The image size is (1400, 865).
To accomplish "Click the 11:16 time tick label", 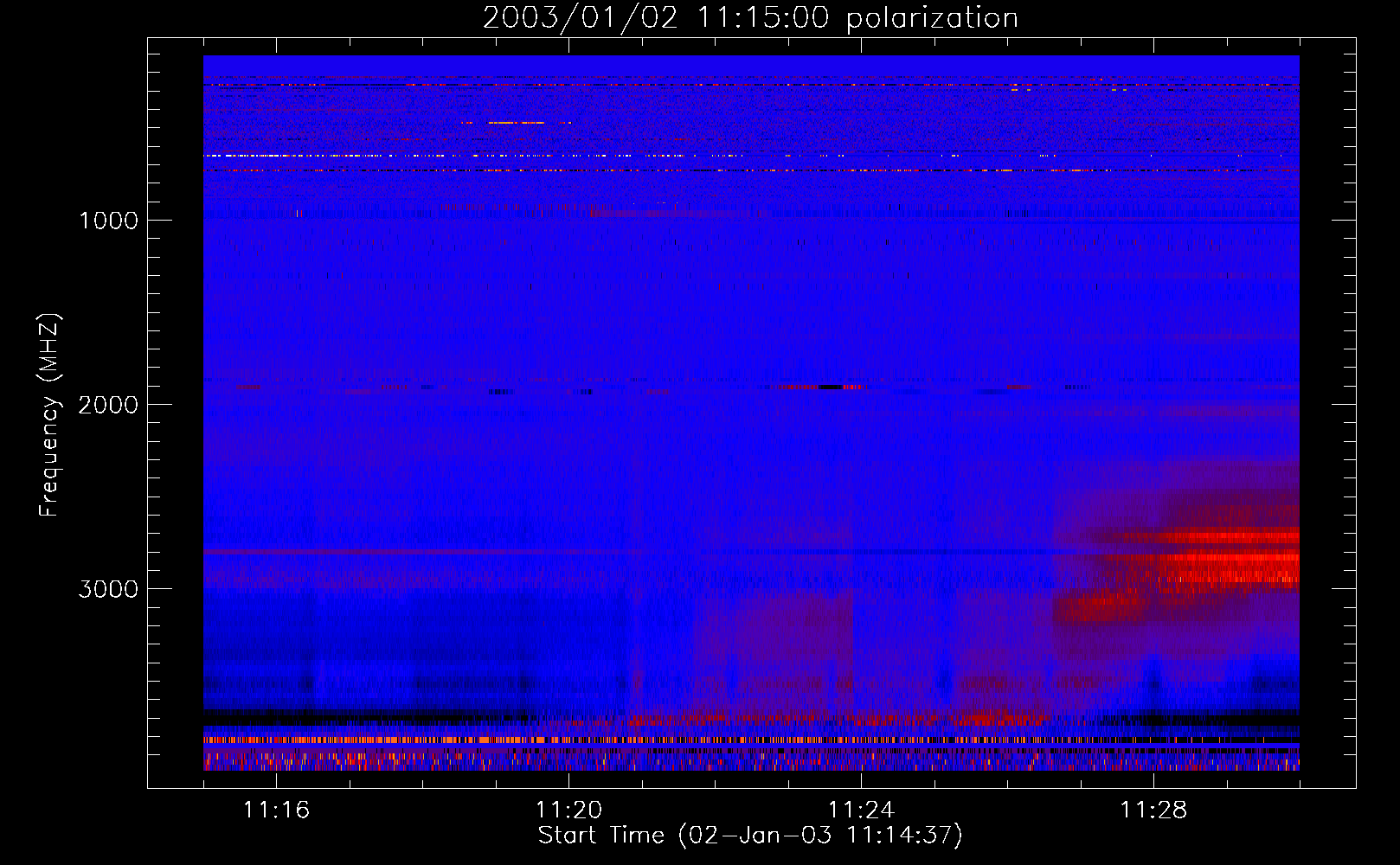I will click(x=276, y=811).
